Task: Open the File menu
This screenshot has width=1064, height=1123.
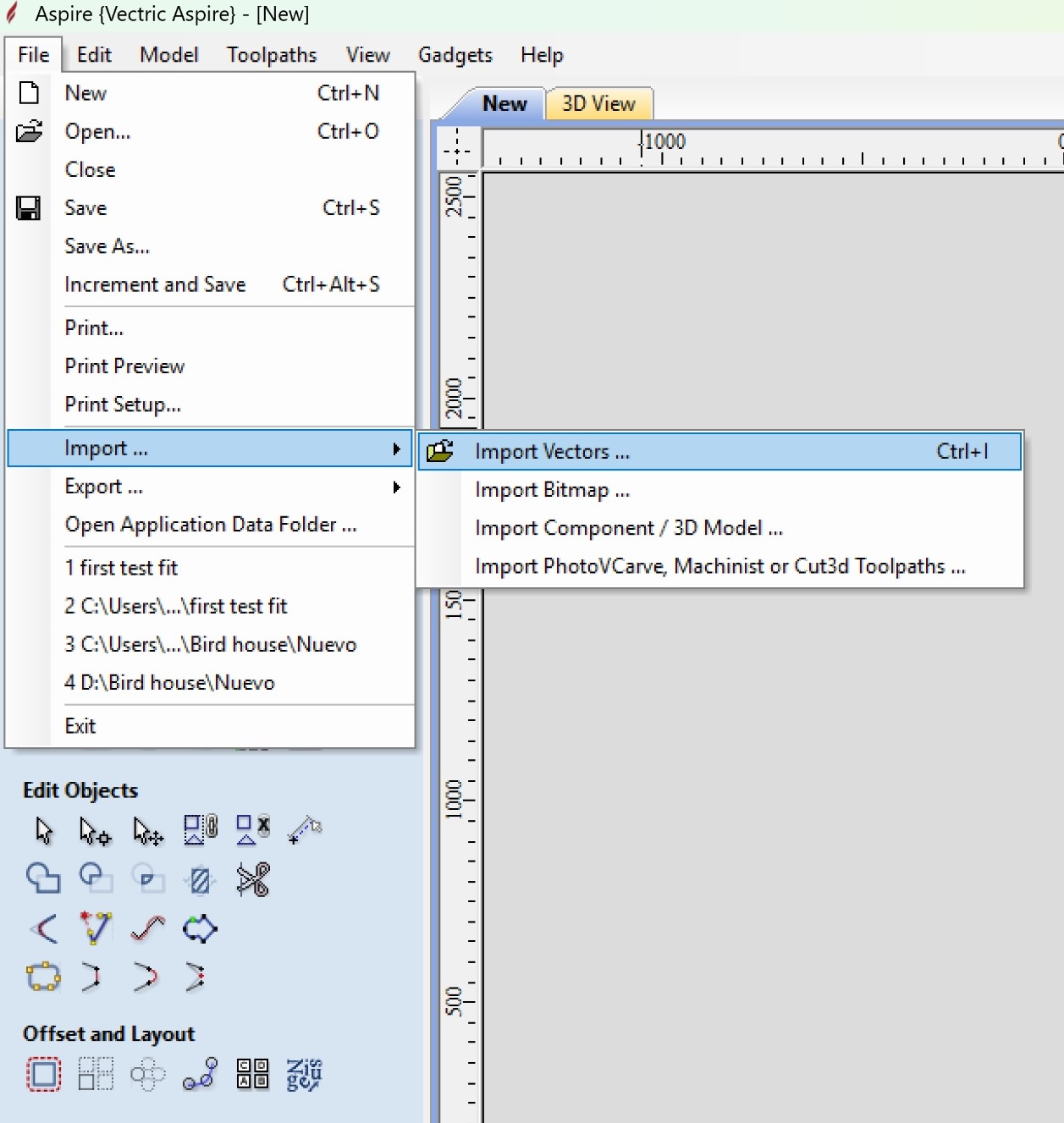Action: (34, 55)
